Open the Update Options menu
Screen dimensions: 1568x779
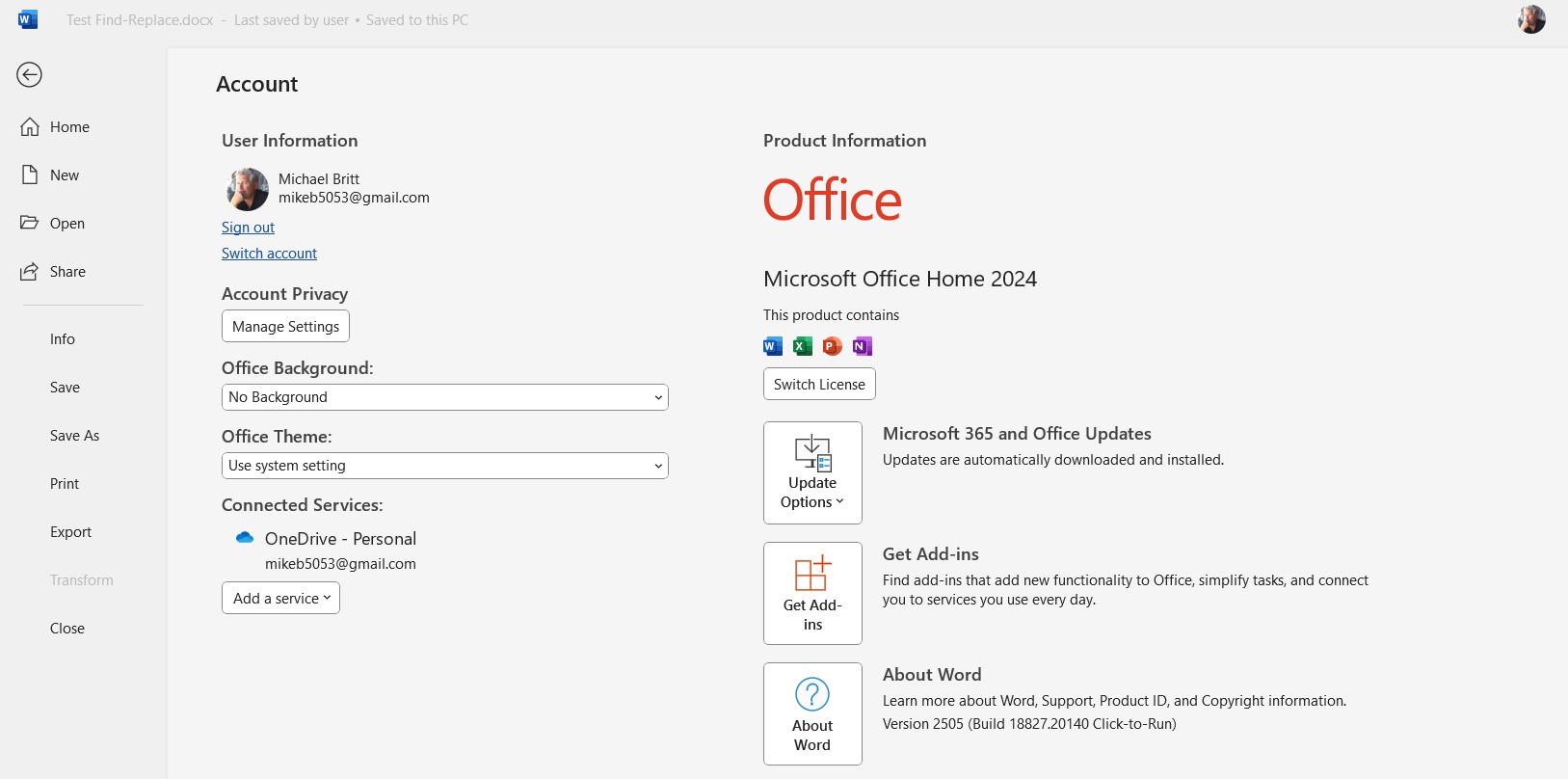(812, 472)
